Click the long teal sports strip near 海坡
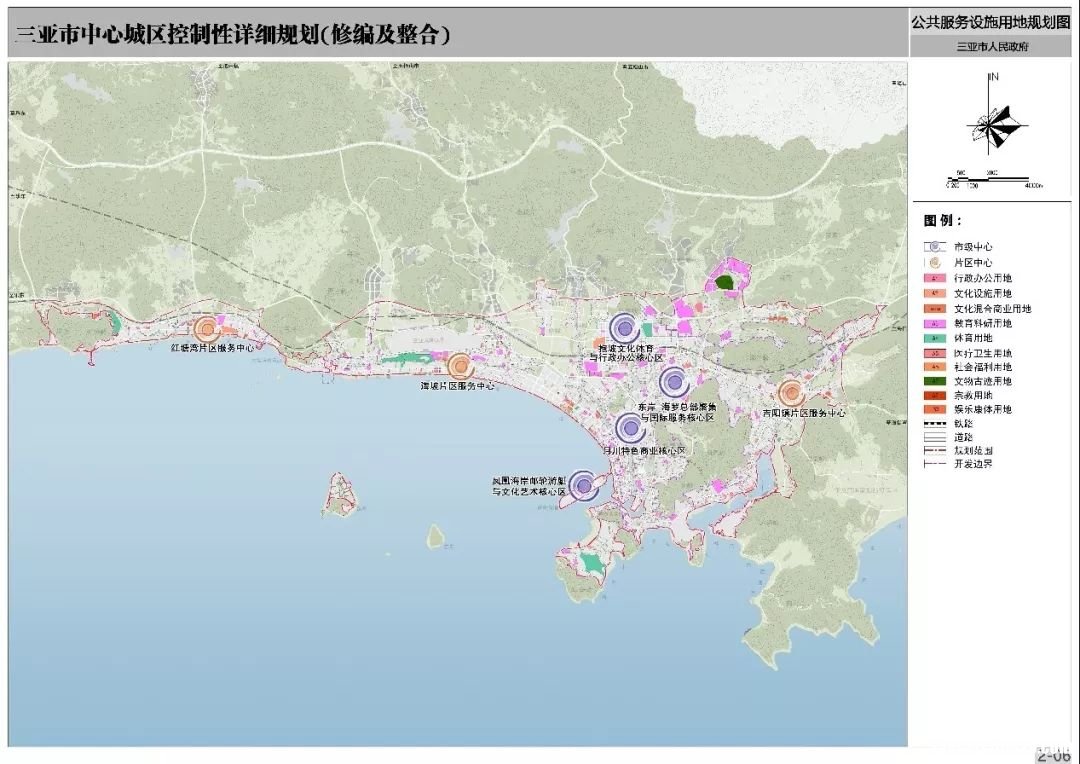The width and height of the screenshot is (1080, 764). 407,358
